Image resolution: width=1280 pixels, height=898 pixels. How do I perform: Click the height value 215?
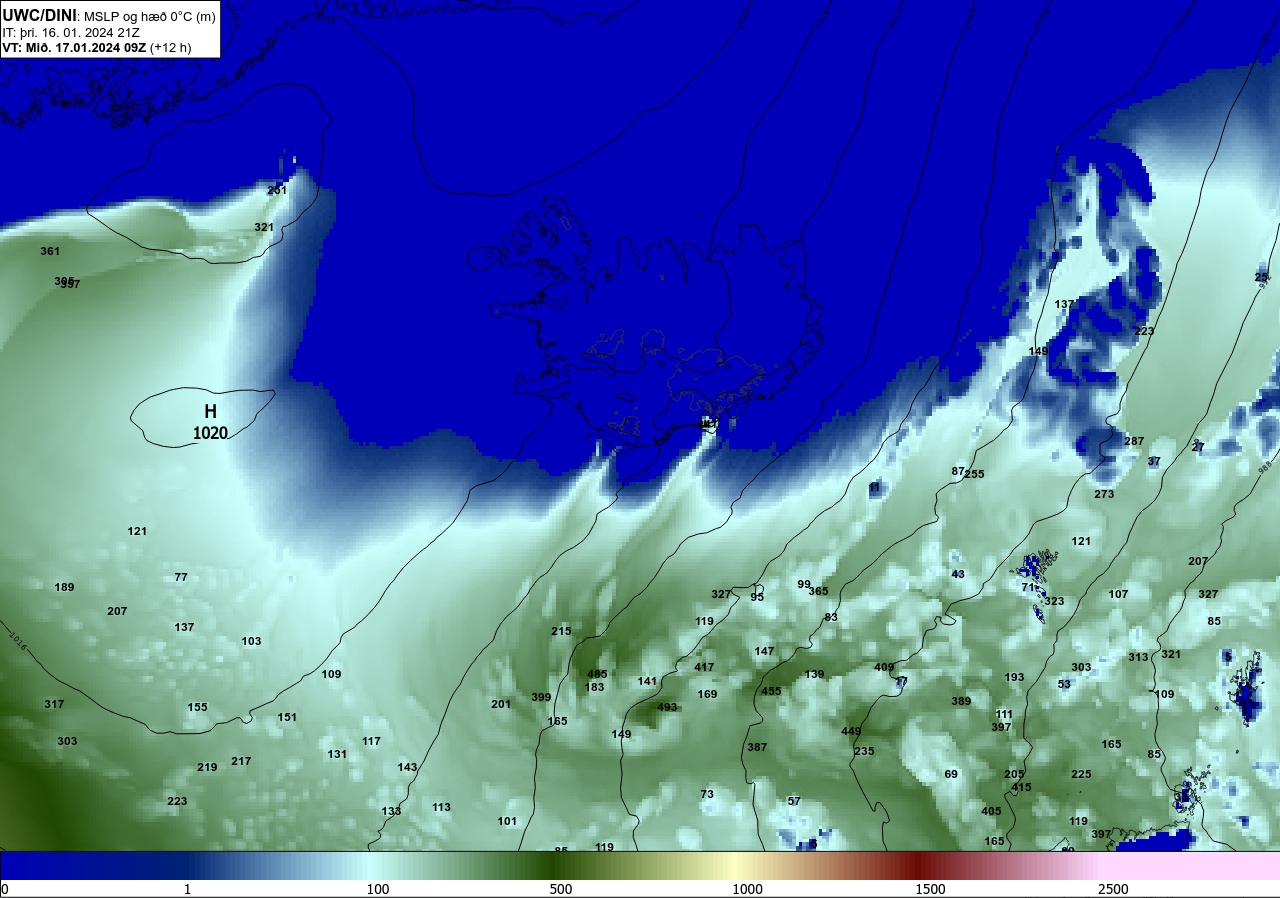click(x=561, y=631)
